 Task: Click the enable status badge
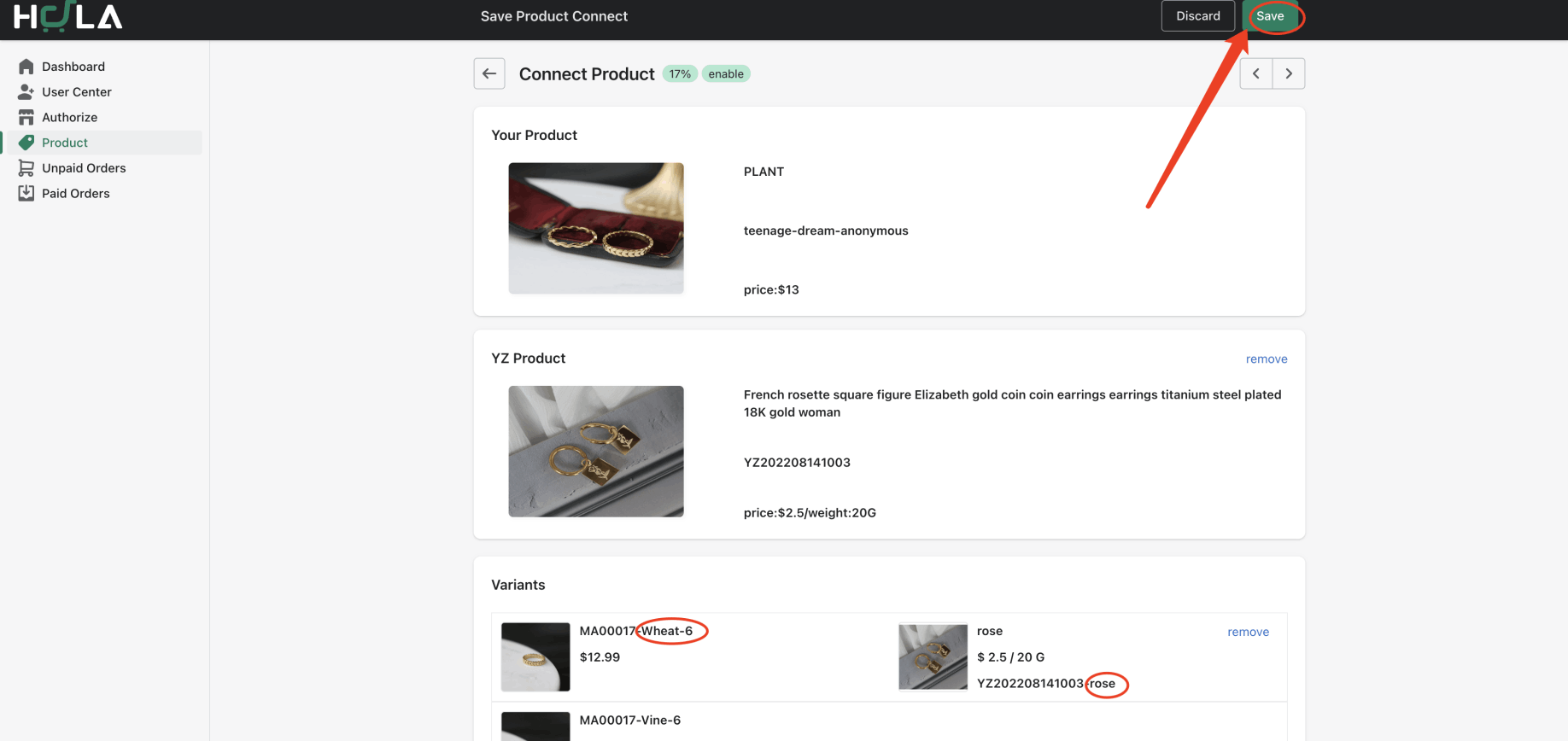726,74
